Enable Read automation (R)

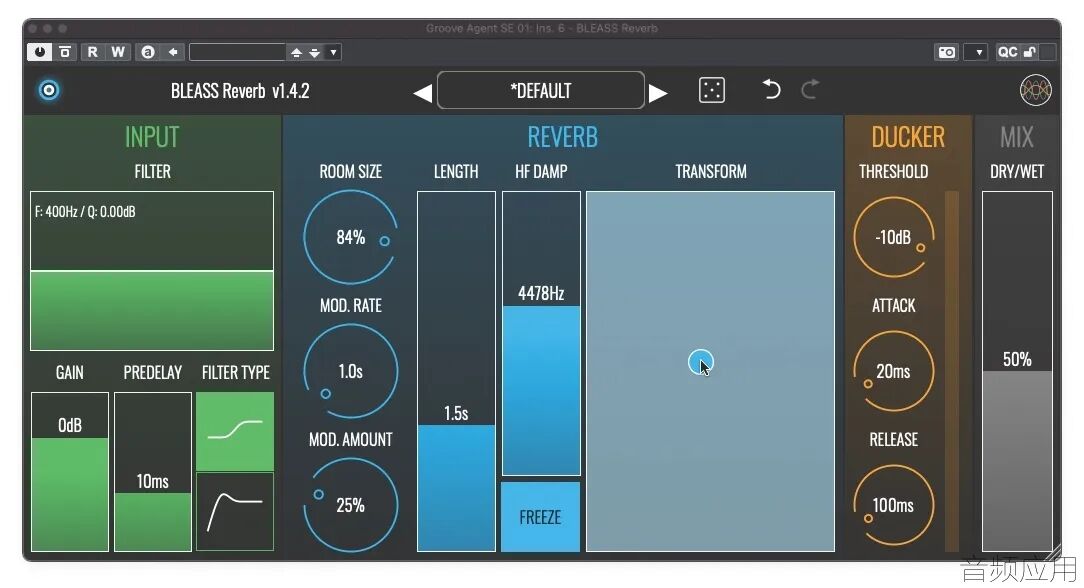click(x=92, y=52)
